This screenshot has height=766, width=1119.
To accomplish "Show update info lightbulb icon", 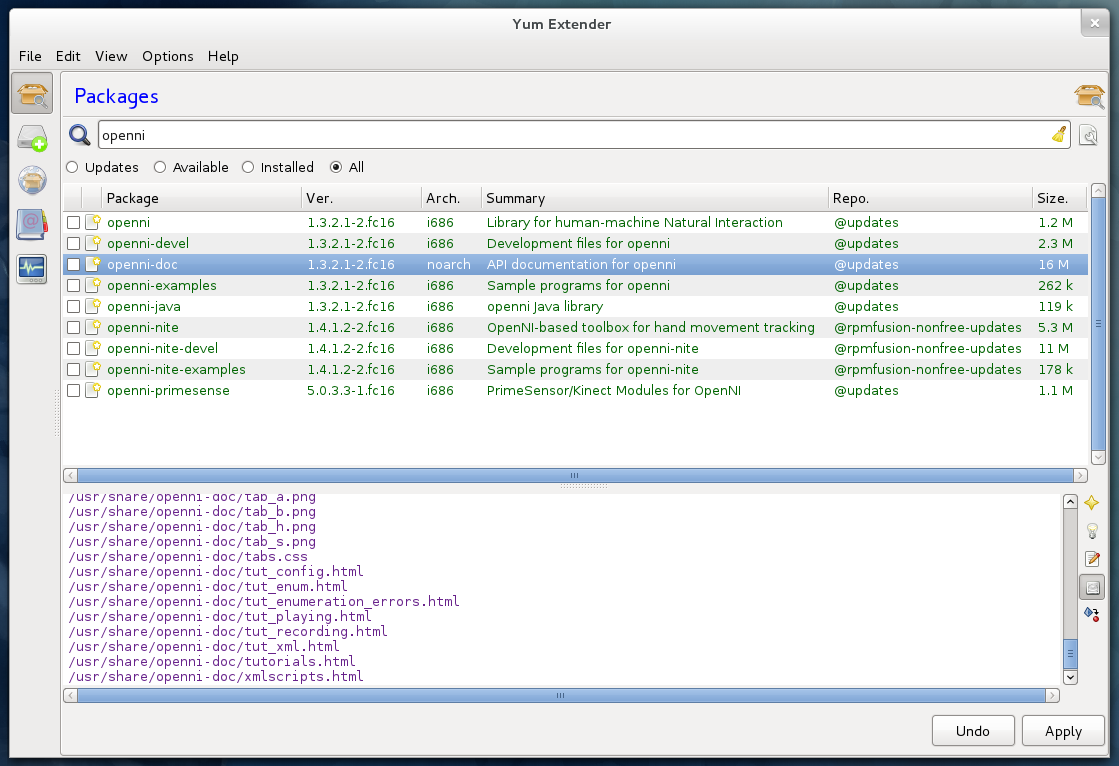I will 1092,531.
